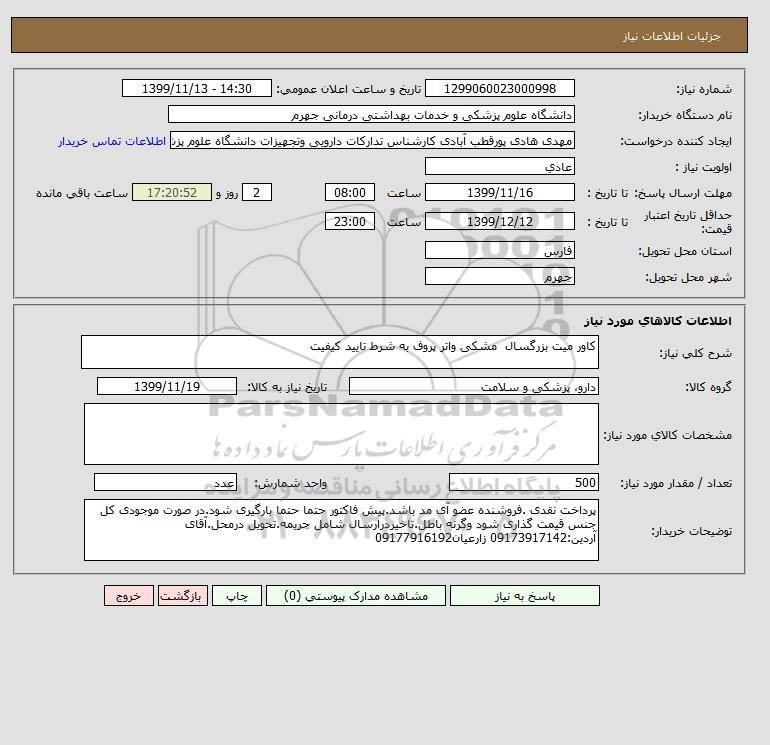
Task: Click the مهلت ارسال پاسخ label
Action: tap(684, 193)
